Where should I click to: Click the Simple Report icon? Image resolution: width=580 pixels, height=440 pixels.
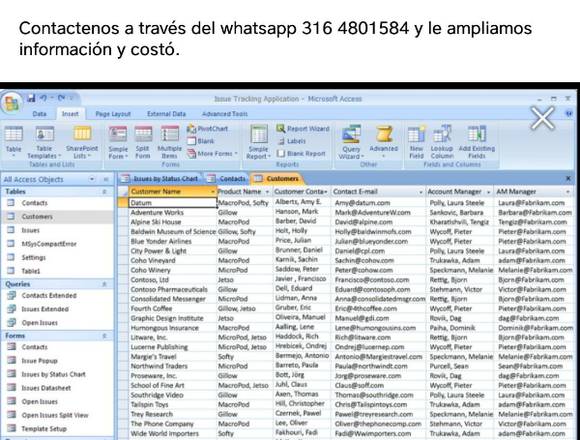pos(258,142)
